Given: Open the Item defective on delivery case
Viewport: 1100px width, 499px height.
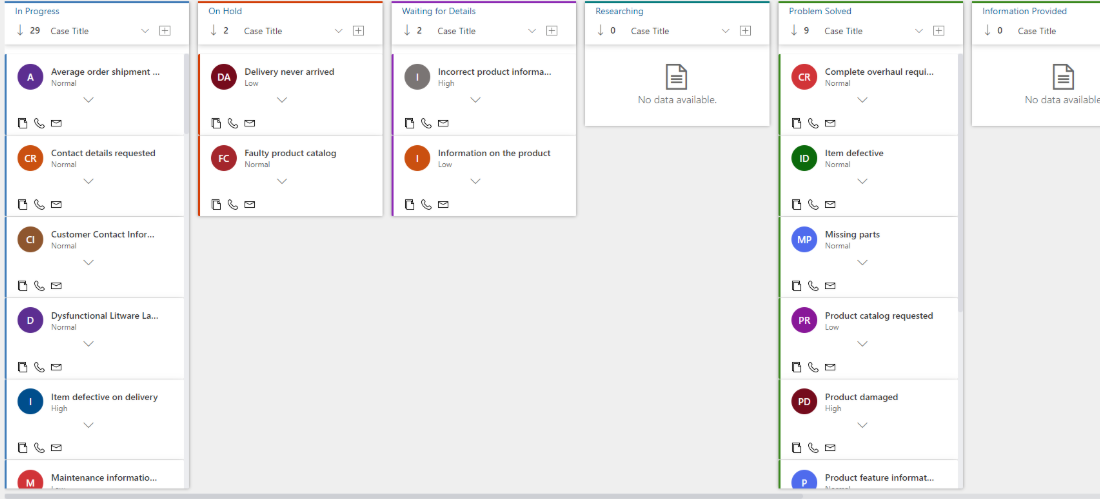Looking at the screenshot, I should (105, 397).
